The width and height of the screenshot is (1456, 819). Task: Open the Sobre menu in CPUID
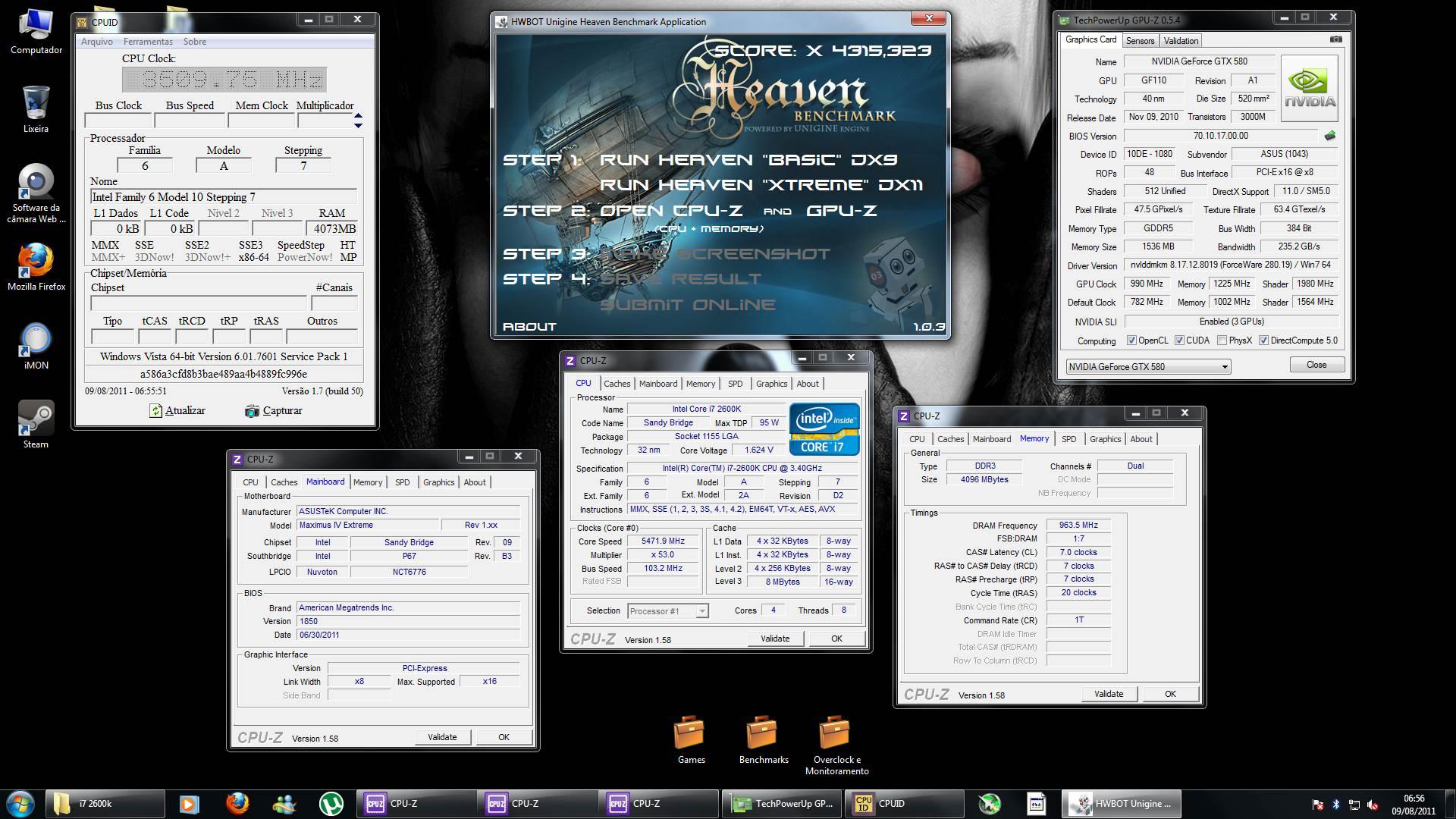[x=195, y=42]
